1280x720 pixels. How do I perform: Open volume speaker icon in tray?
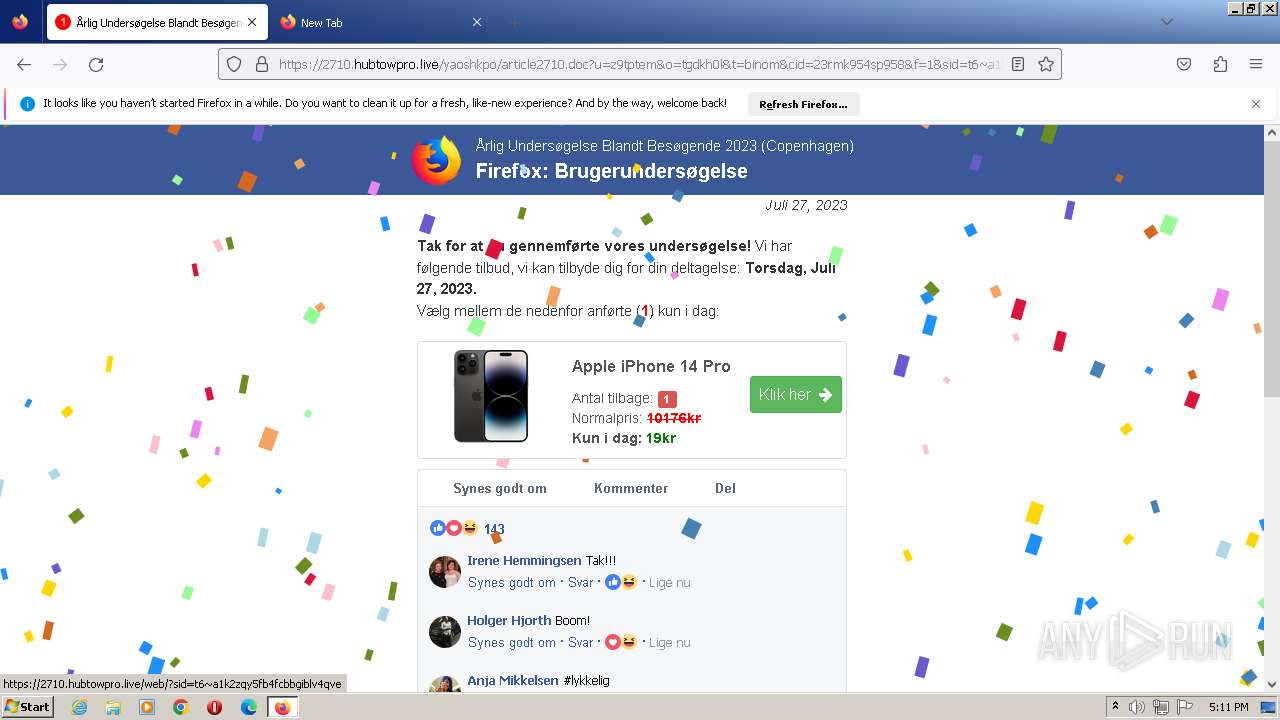click(1137, 707)
